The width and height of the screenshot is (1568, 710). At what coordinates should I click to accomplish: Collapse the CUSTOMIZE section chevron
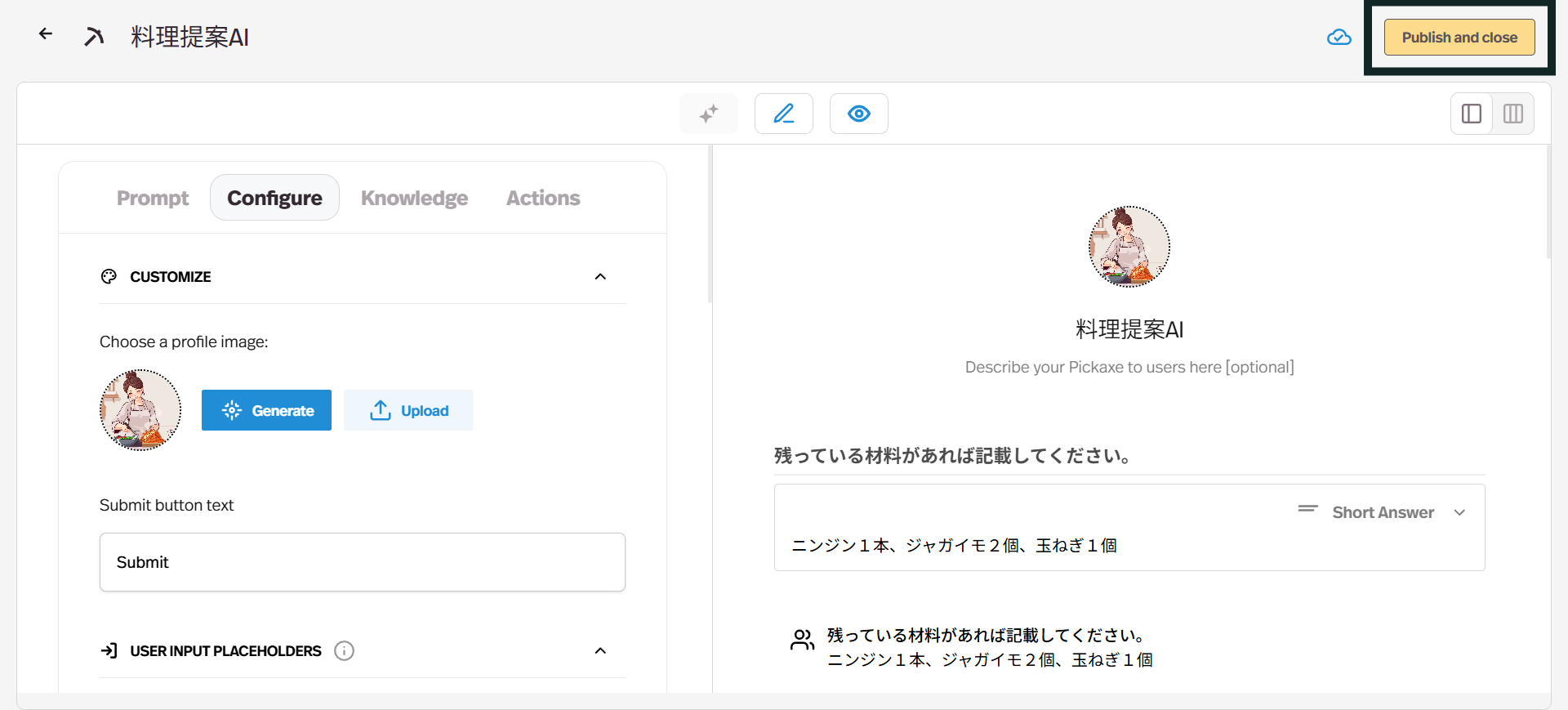(x=600, y=276)
